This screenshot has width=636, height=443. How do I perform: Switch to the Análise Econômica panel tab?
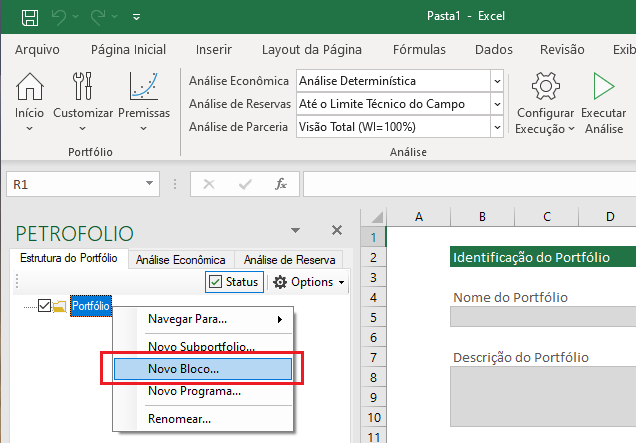click(x=179, y=259)
